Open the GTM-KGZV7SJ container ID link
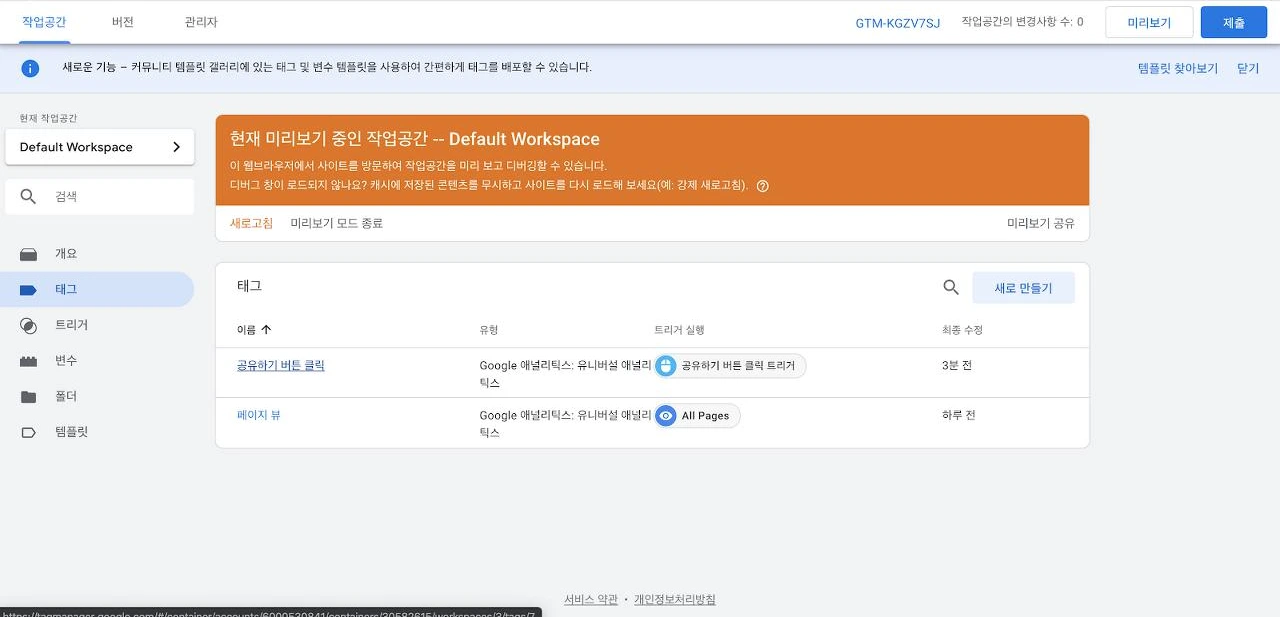Viewport: 1280px width, 617px height. coord(898,23)
